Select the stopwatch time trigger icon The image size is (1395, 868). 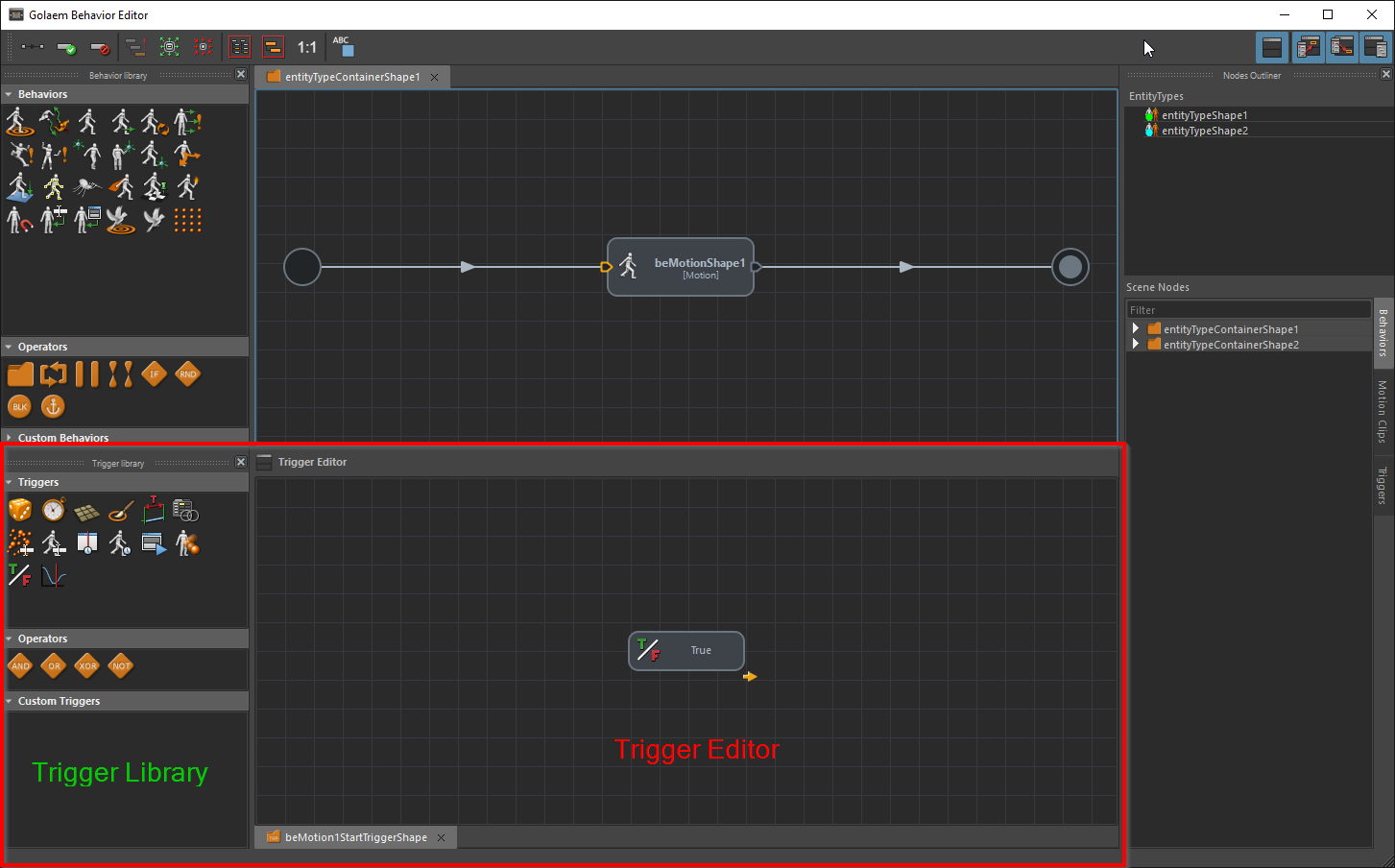pos(54,511)
